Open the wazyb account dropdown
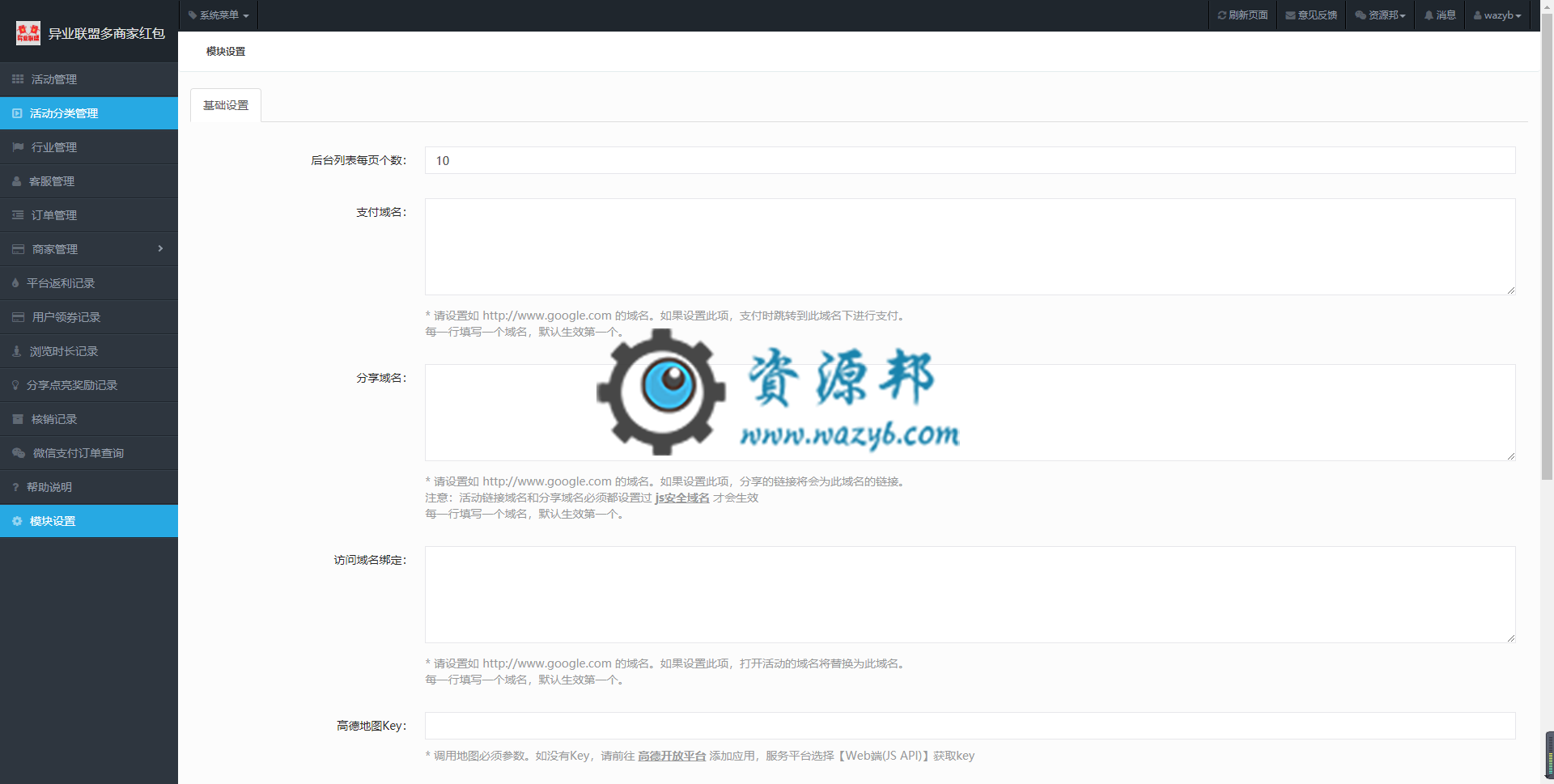Image resolution: width=1554 pixels, height=784 pixels. pos(1497,15)
